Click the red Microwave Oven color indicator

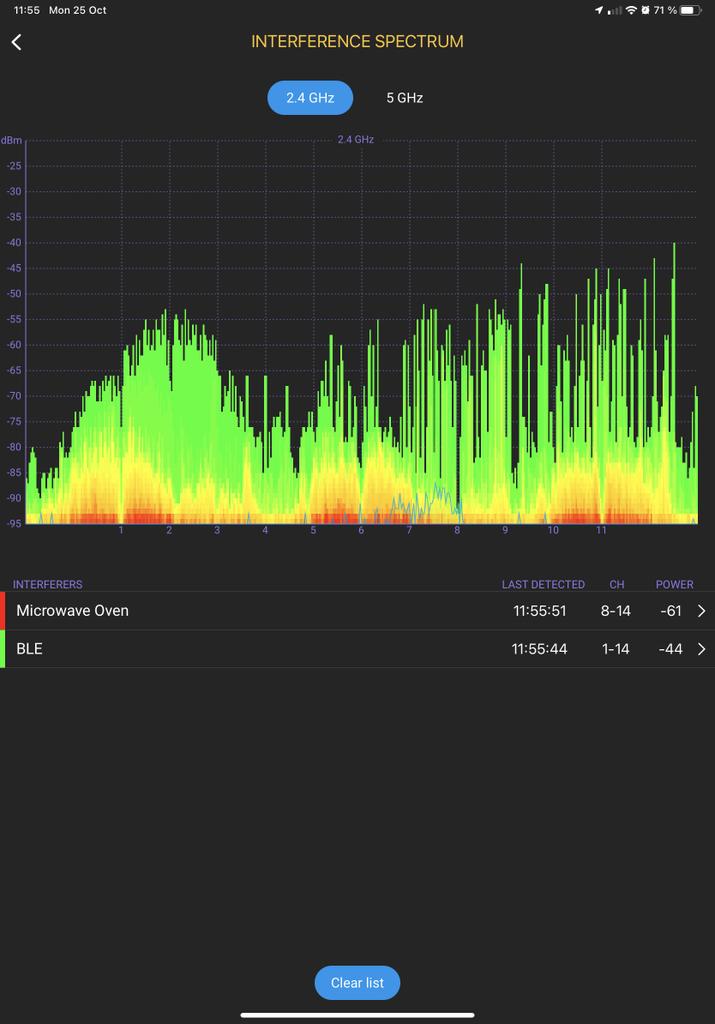tap(3, 611)
